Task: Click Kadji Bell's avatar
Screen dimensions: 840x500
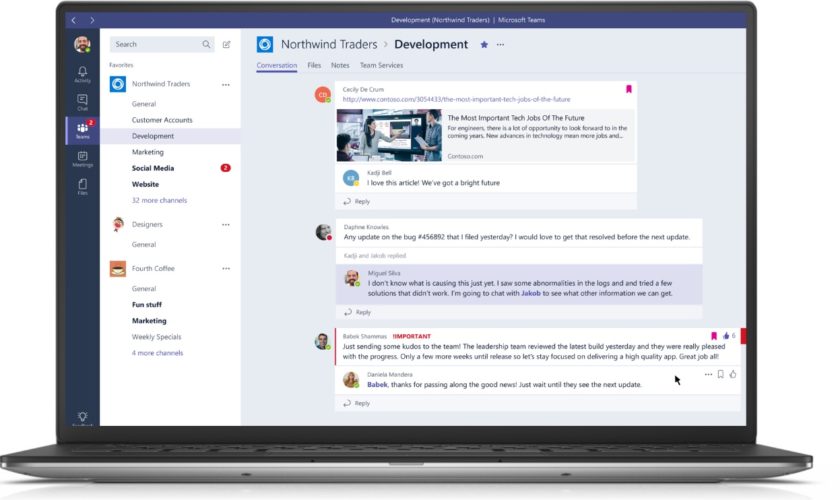Action: coord(350,178)
